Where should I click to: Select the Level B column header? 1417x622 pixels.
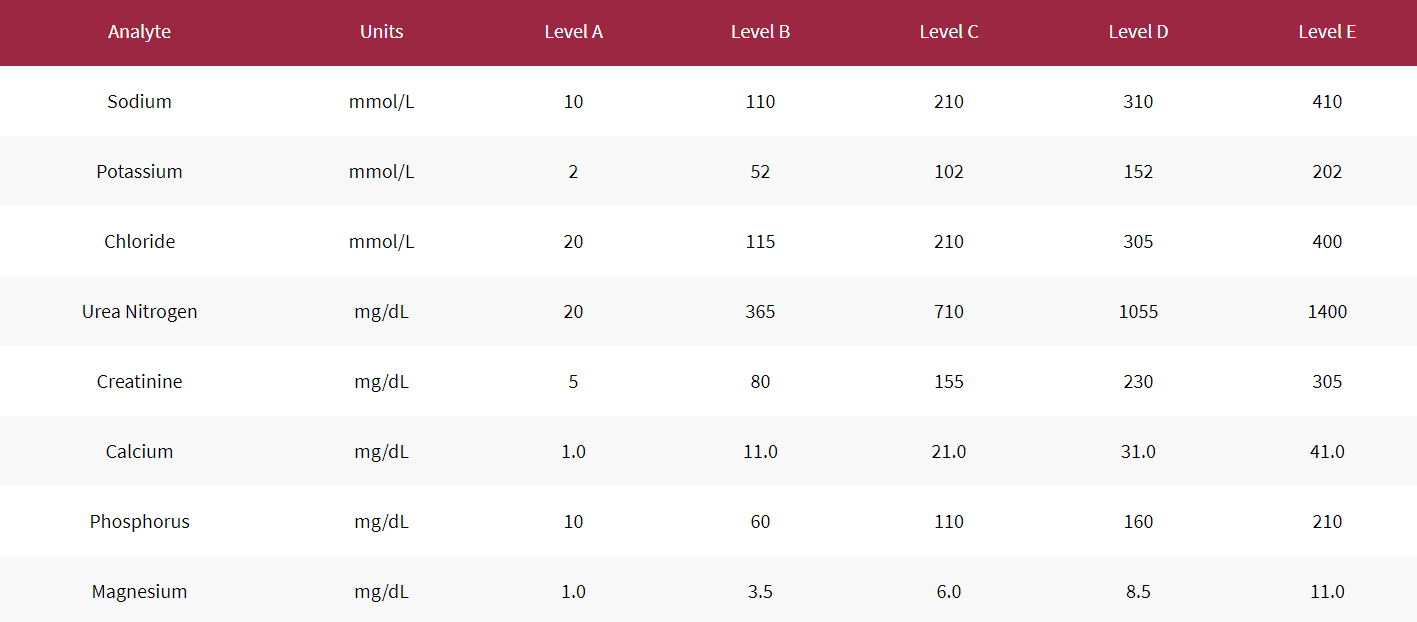760,32
